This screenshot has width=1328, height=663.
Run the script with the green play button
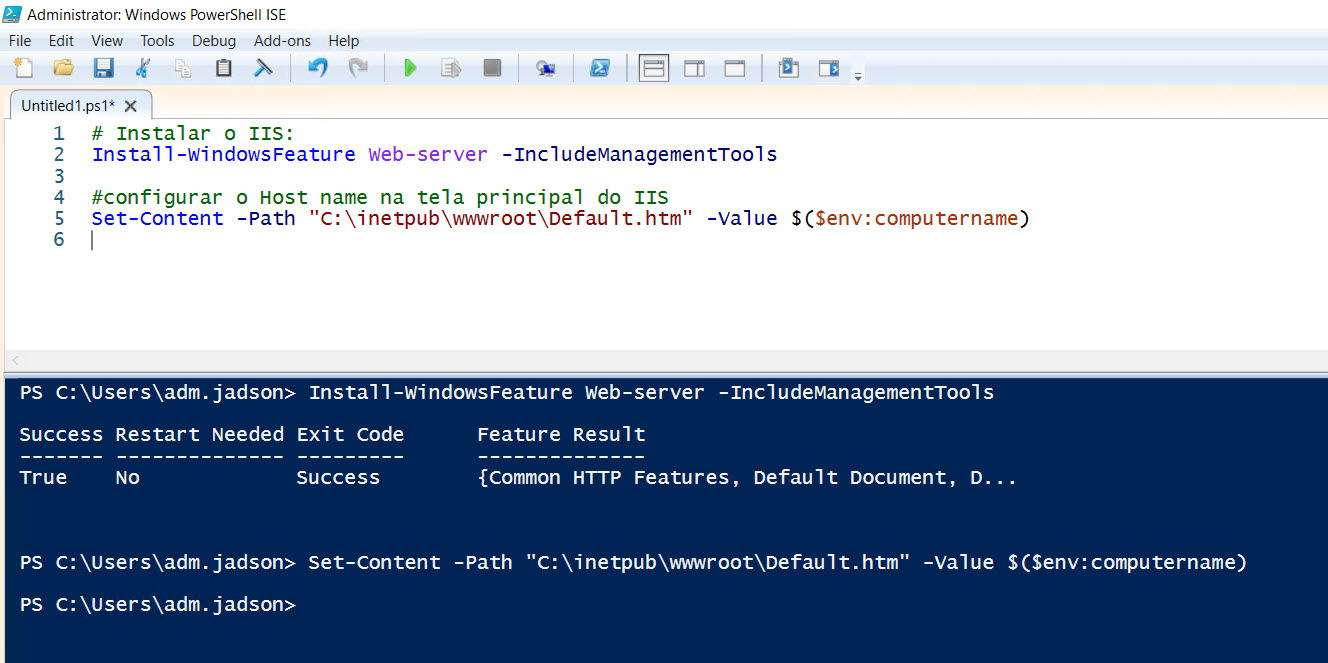coord(410,68)
